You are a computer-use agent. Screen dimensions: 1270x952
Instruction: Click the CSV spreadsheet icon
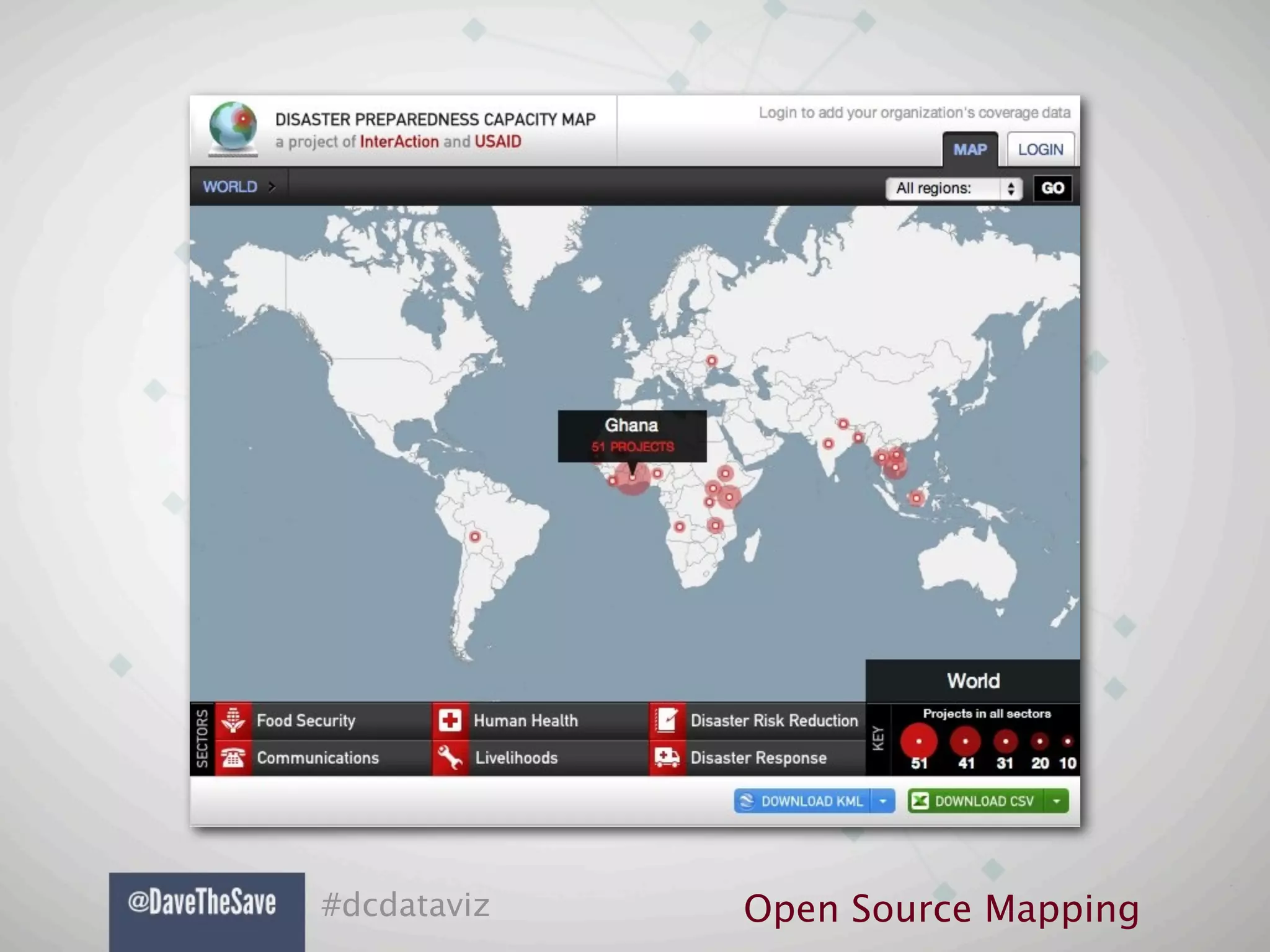click(921, 801)
